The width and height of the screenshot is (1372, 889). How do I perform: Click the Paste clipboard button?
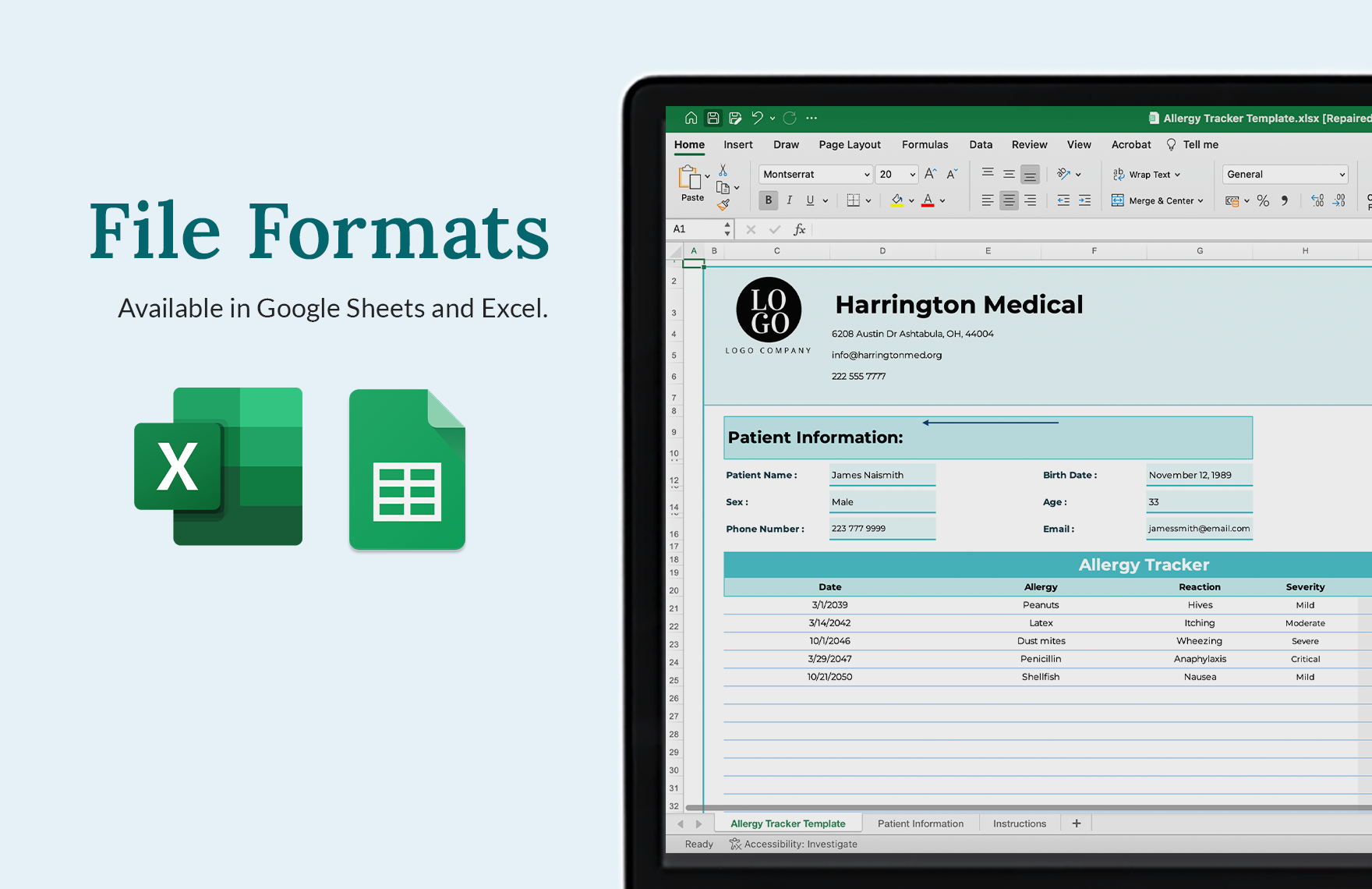coord(691,184)
